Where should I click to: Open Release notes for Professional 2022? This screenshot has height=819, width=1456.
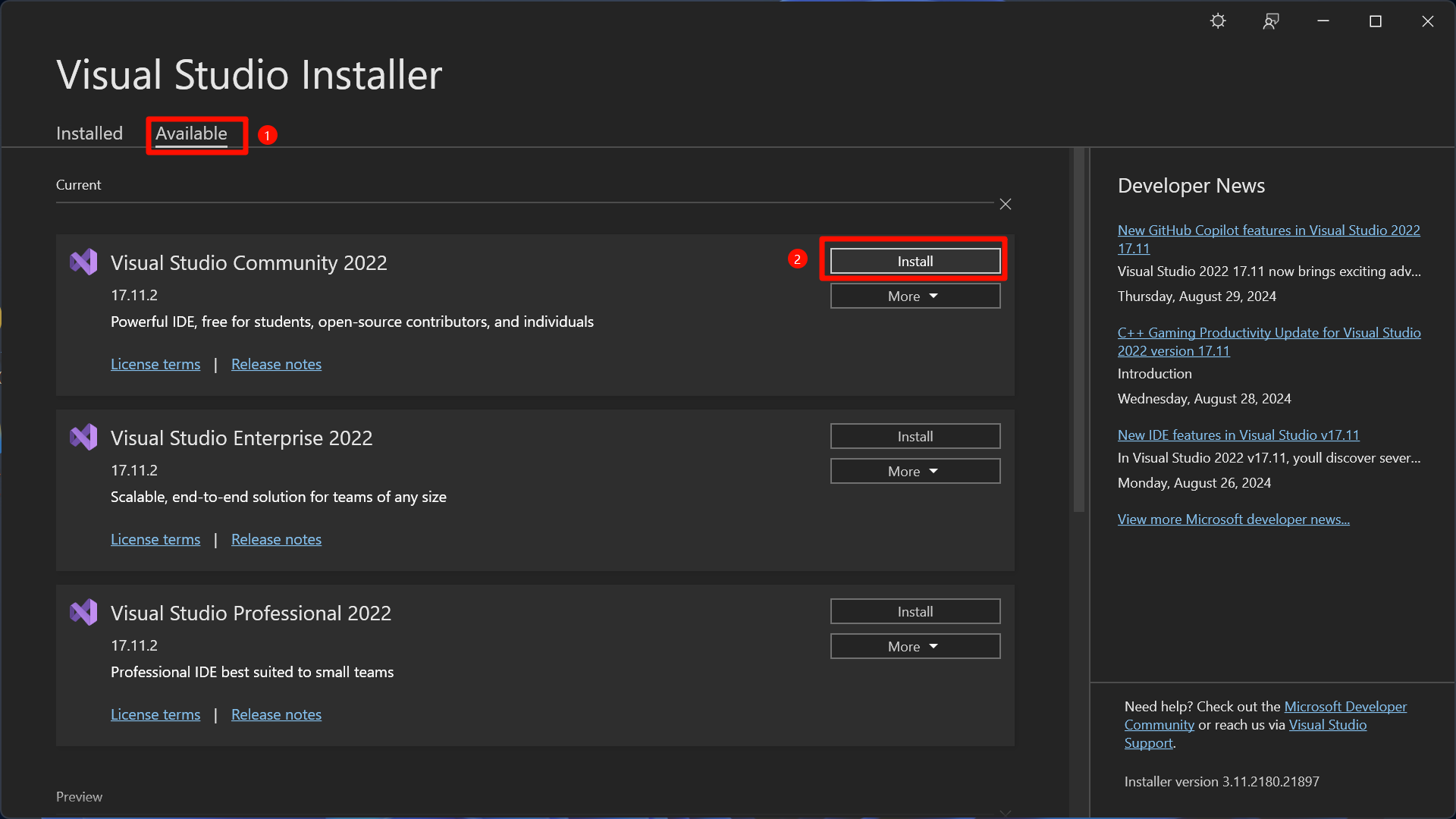(276, 714)
